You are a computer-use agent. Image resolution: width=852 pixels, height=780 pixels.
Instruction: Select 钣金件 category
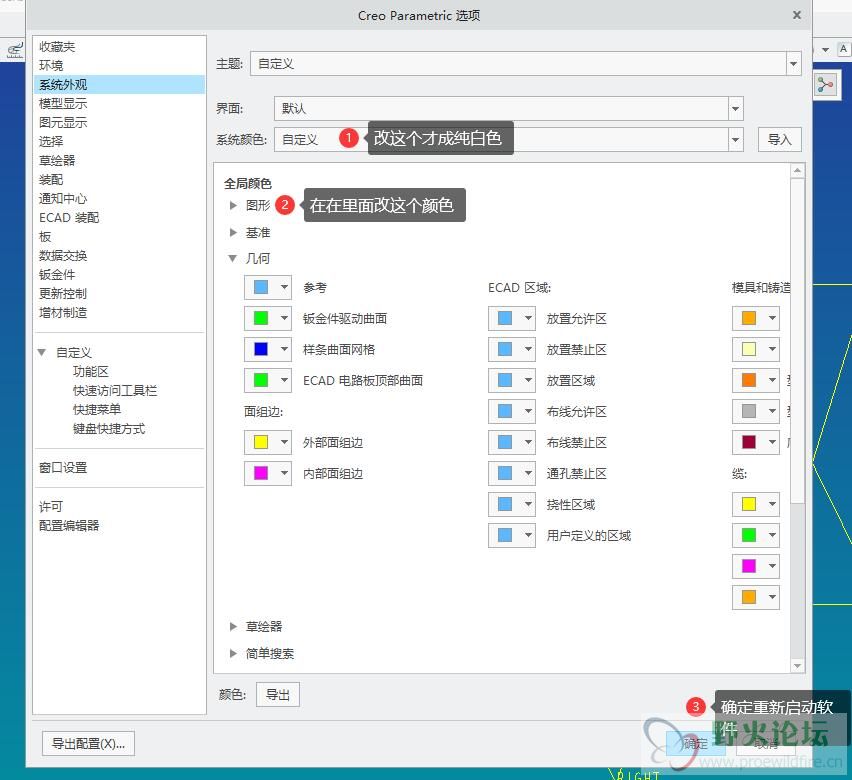pyautogui.click(x=57, y=275)
